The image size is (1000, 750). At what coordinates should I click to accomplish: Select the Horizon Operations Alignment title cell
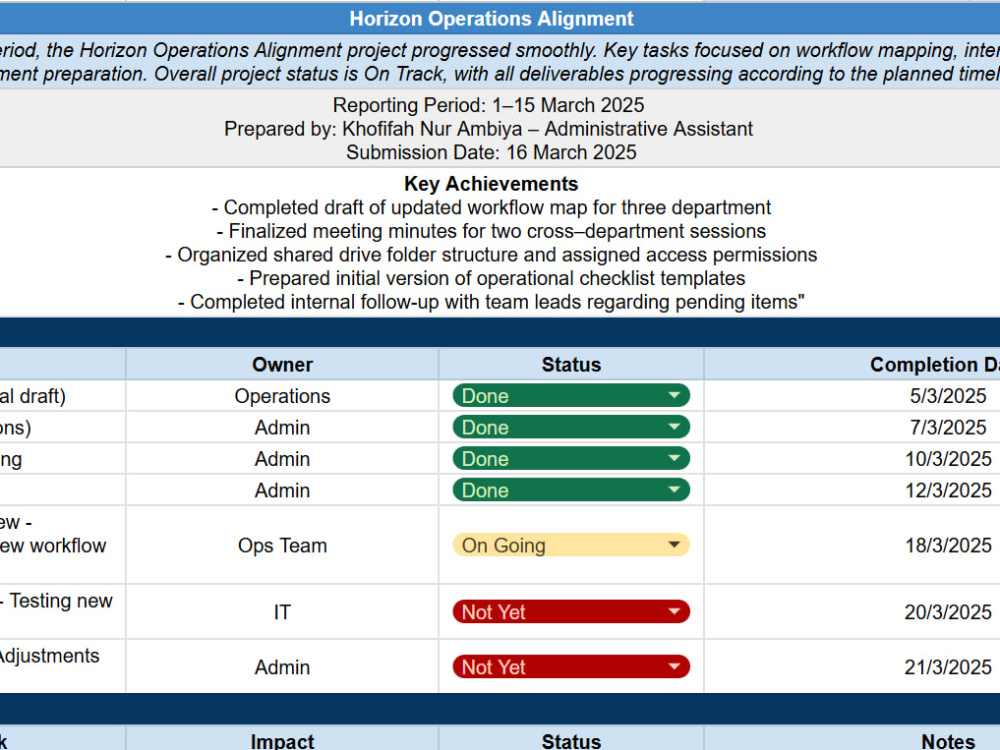coord(491,18)
